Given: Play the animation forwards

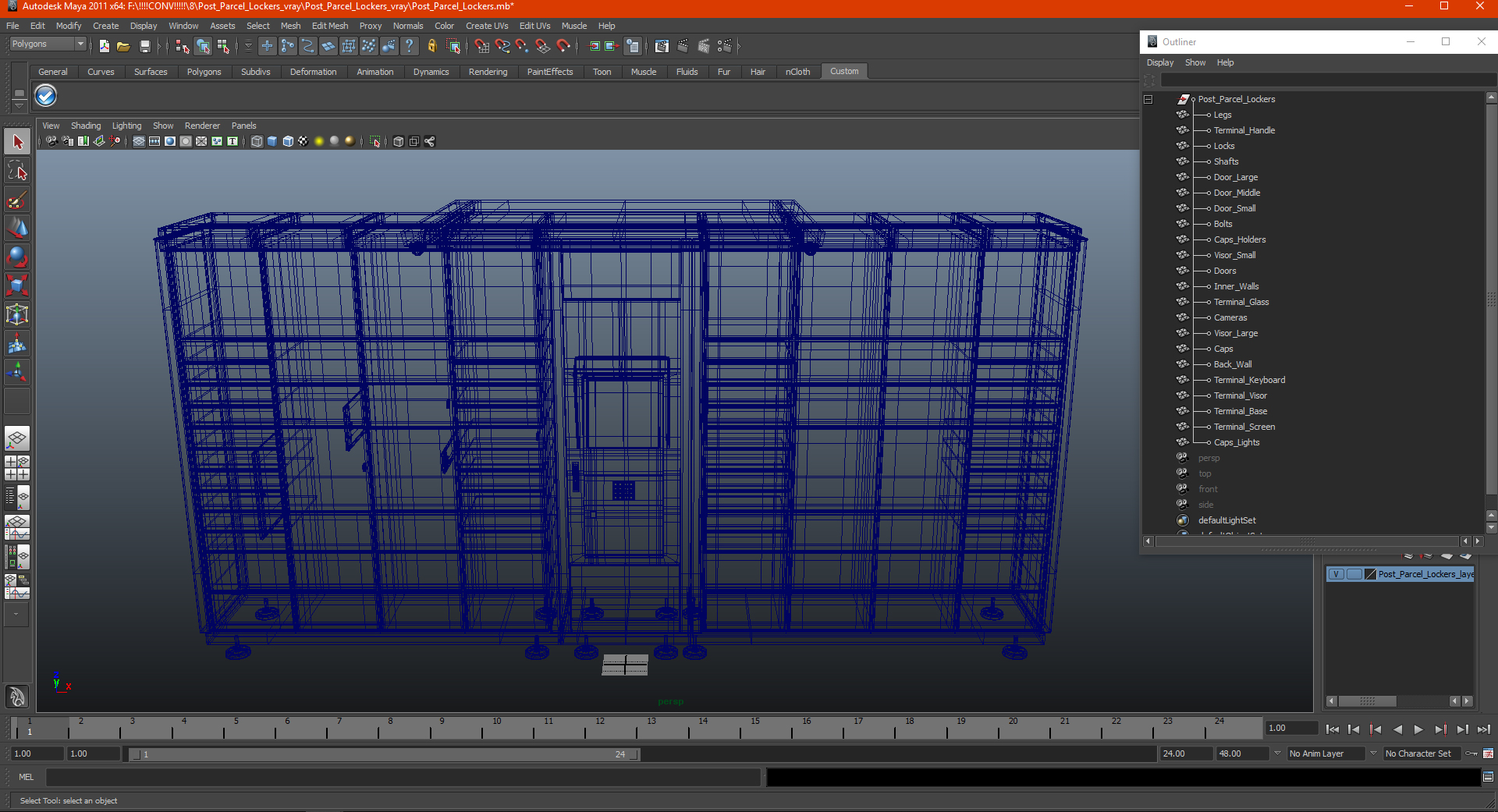Looking at the screenshot, I should coord(1418,729).
